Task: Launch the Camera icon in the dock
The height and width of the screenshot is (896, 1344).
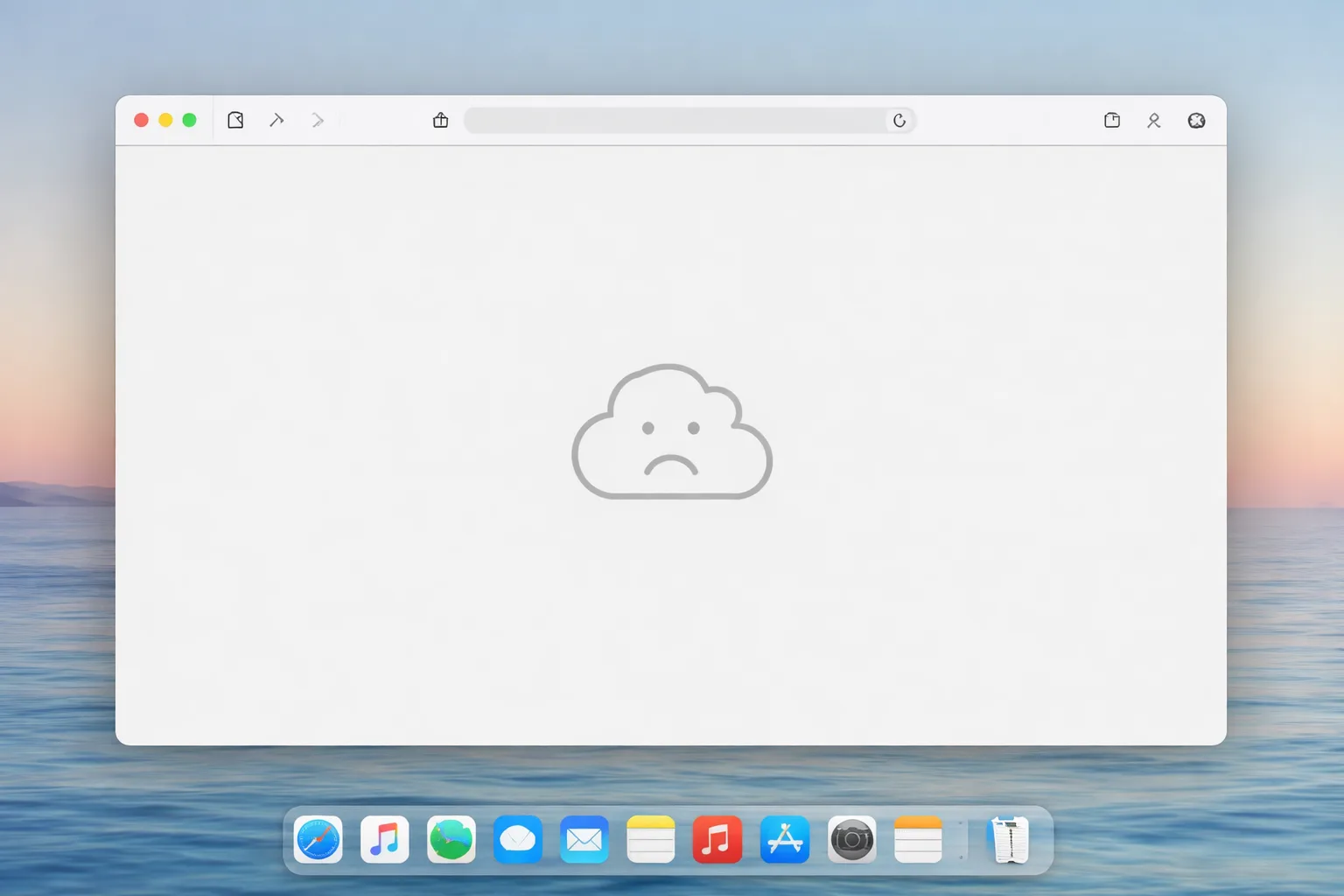Action: click(852, 840)
